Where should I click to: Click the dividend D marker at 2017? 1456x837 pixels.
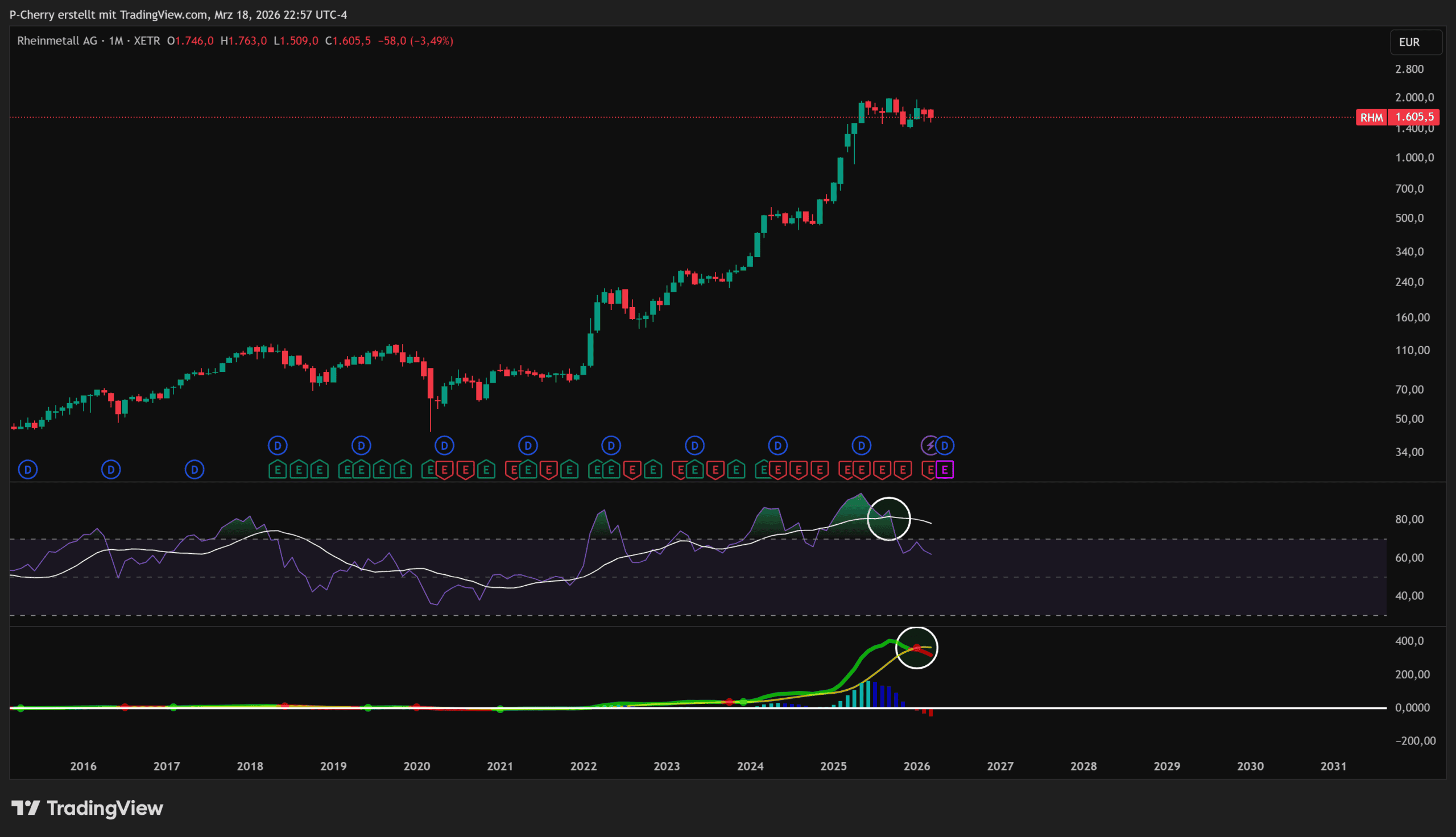click(x=195, y=470)
